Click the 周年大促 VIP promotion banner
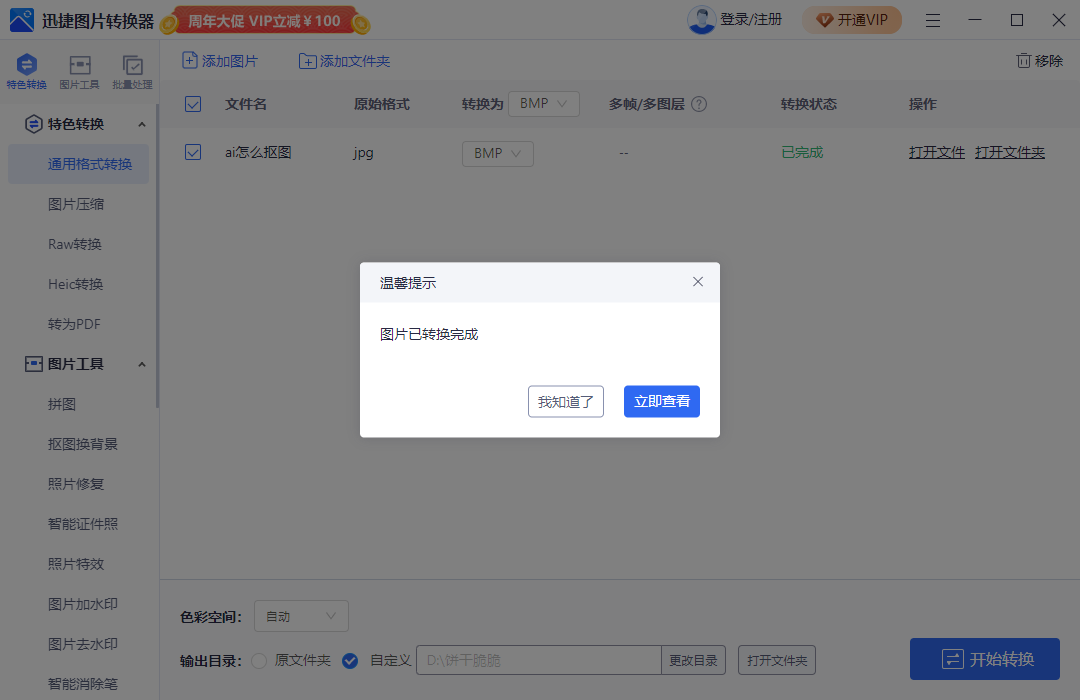Viewport: 1080px width, 700px height. pos(265,21)
